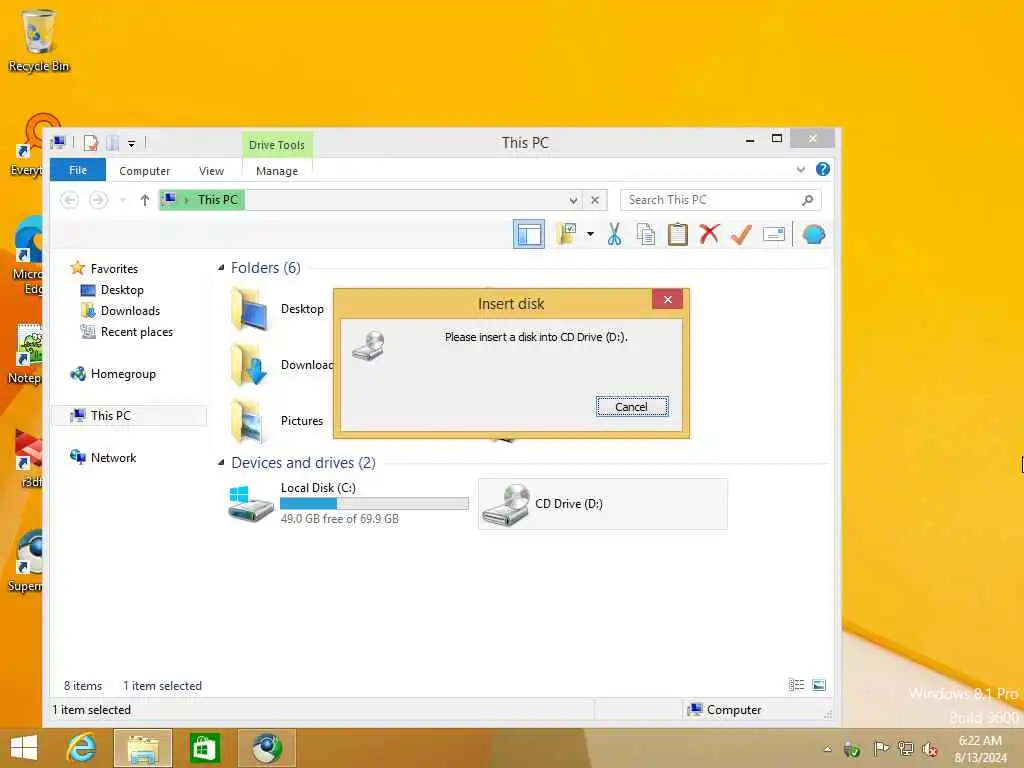Image resolution: width=1024 pixels, height=768 pixels.
Task: Click the orange checkmark Properties icon
Action: coord(741,234)
